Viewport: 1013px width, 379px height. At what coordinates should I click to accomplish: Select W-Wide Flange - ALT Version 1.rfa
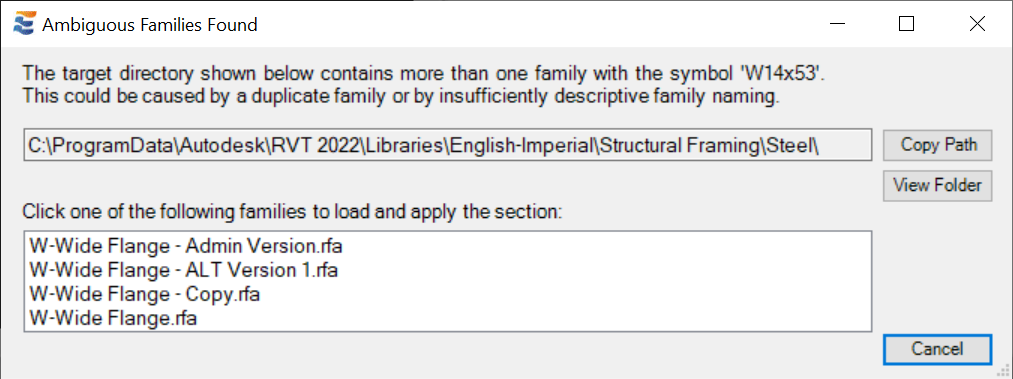click(183, 270)
